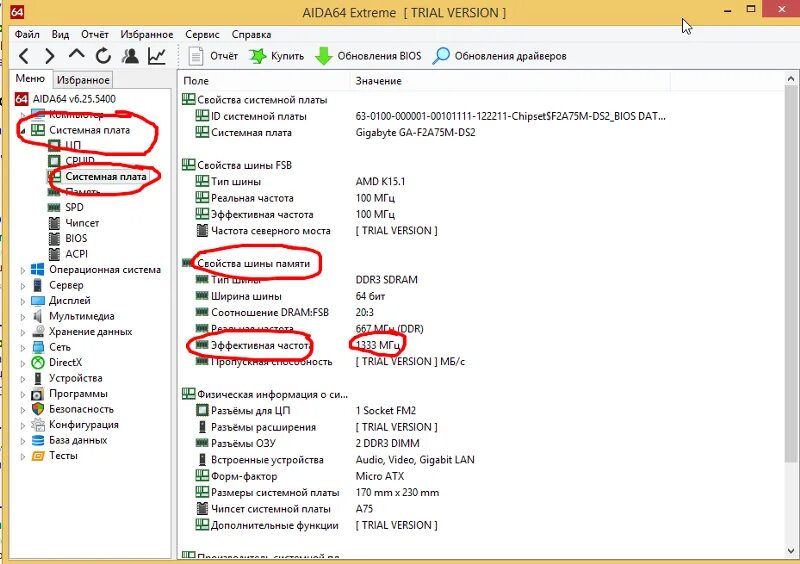Viewport: 800px width, 564px height.
Task: Open the graph chart toolbar icon
Action: tap(157, 56)
